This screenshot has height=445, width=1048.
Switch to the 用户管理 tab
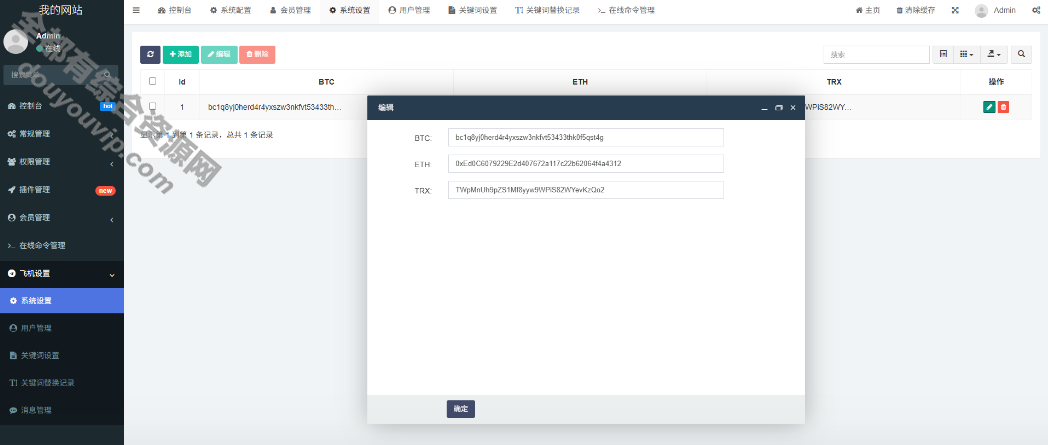pyautogui.click(x=409, y=11)
